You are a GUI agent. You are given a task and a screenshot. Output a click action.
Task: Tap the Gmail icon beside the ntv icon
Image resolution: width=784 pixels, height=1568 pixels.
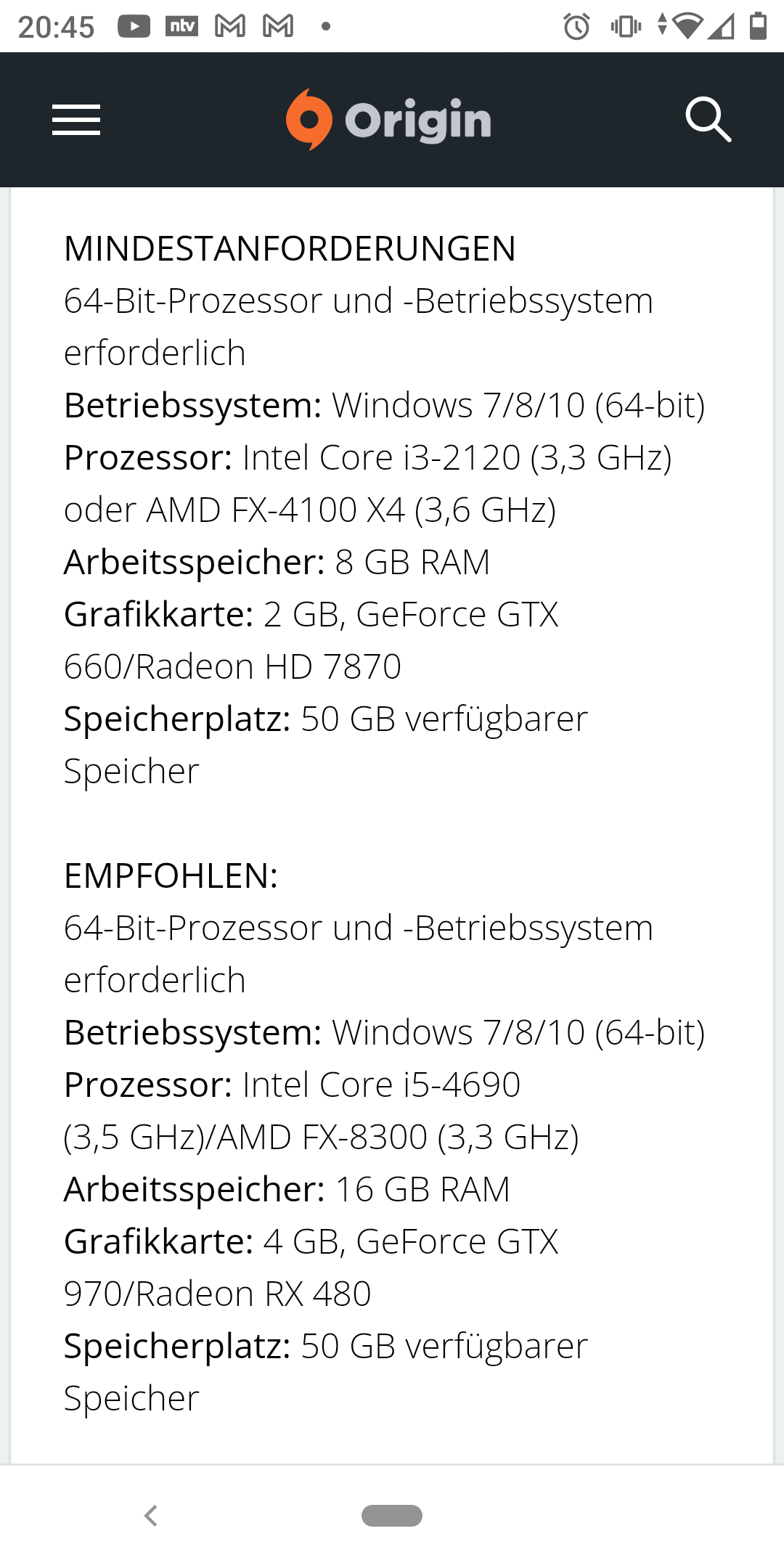click(x=230, y=27)
